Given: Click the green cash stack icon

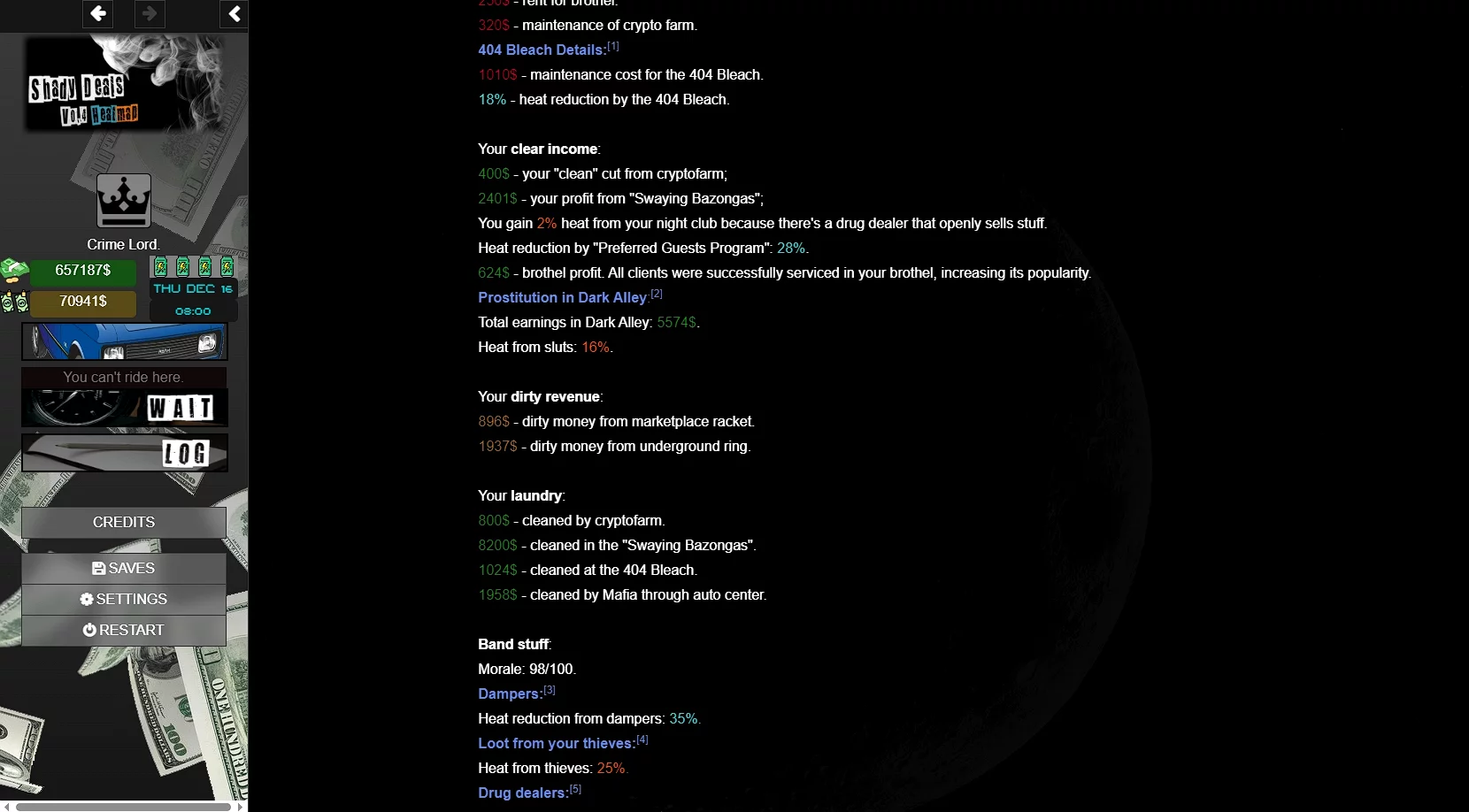Looking at the screenshot, I should (14, 270).
